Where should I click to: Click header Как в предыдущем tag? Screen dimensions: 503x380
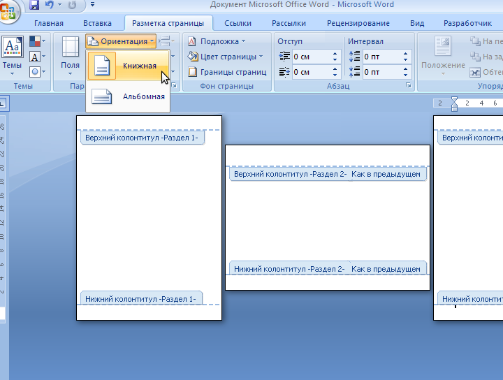pyautogui.click(x=386, y=174)
